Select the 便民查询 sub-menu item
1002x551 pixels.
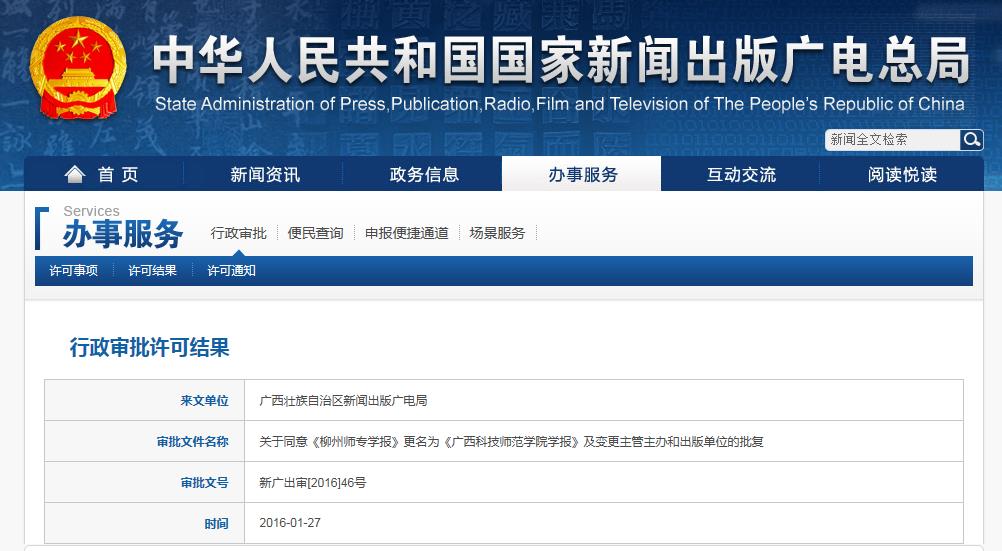coord(316,233)
